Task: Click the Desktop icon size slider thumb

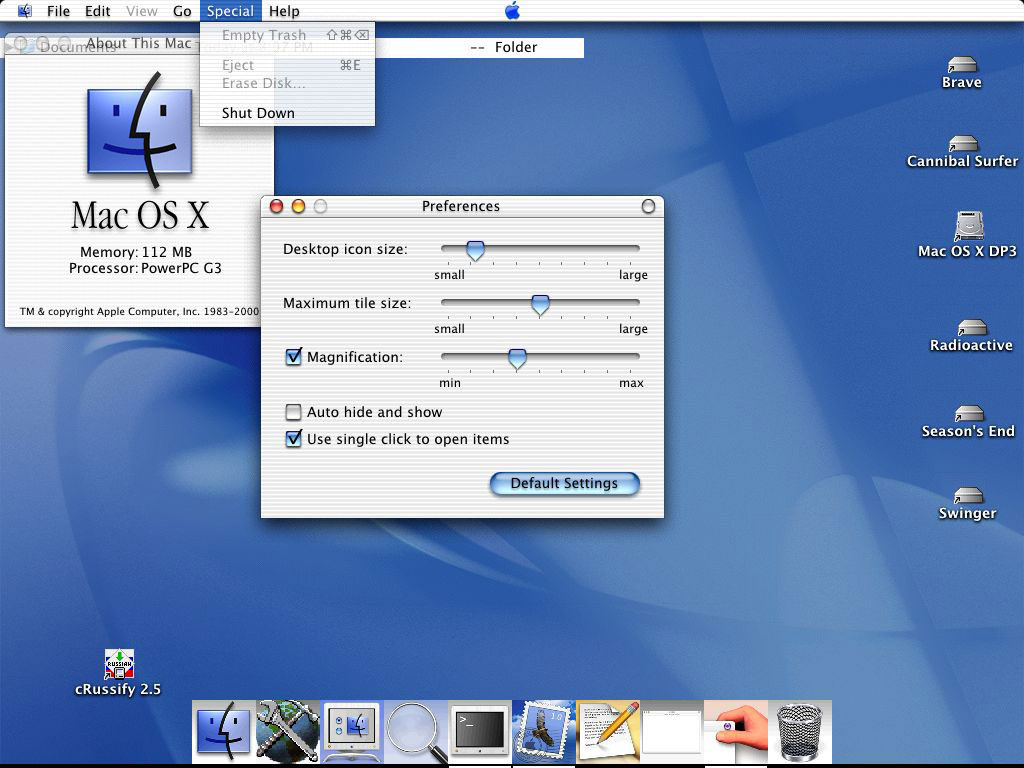Action: pyautogui.click(x=475, y=250)
